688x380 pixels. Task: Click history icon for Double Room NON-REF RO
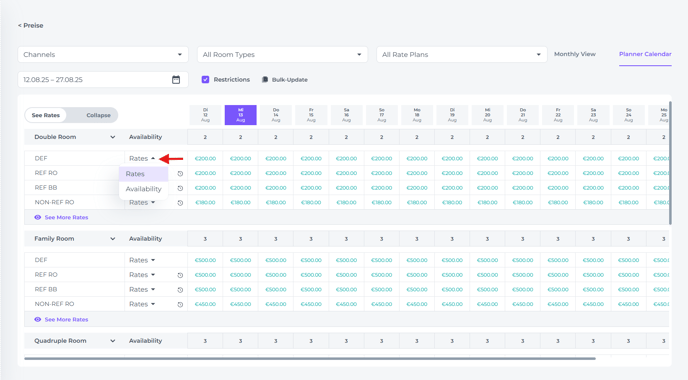(x=180, y=203)
